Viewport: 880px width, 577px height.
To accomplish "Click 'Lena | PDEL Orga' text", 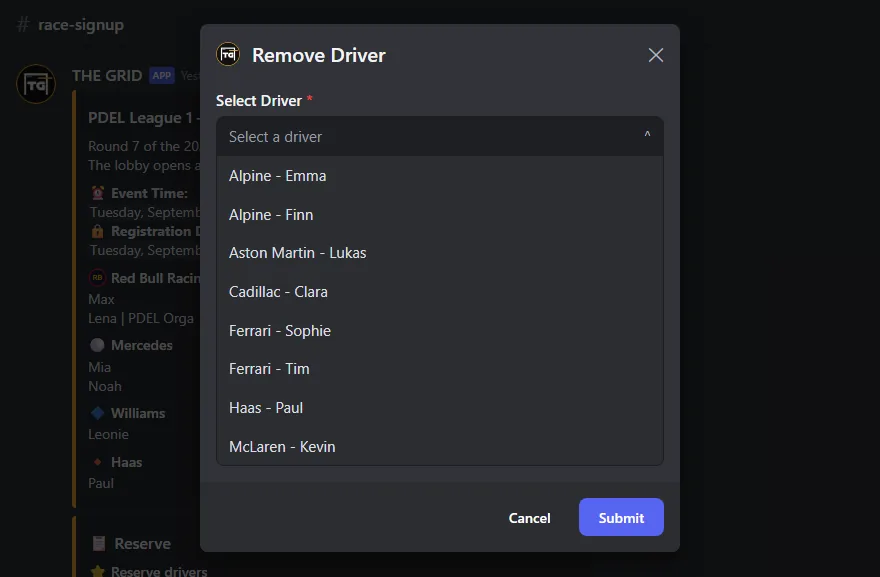I will [141, 318].
